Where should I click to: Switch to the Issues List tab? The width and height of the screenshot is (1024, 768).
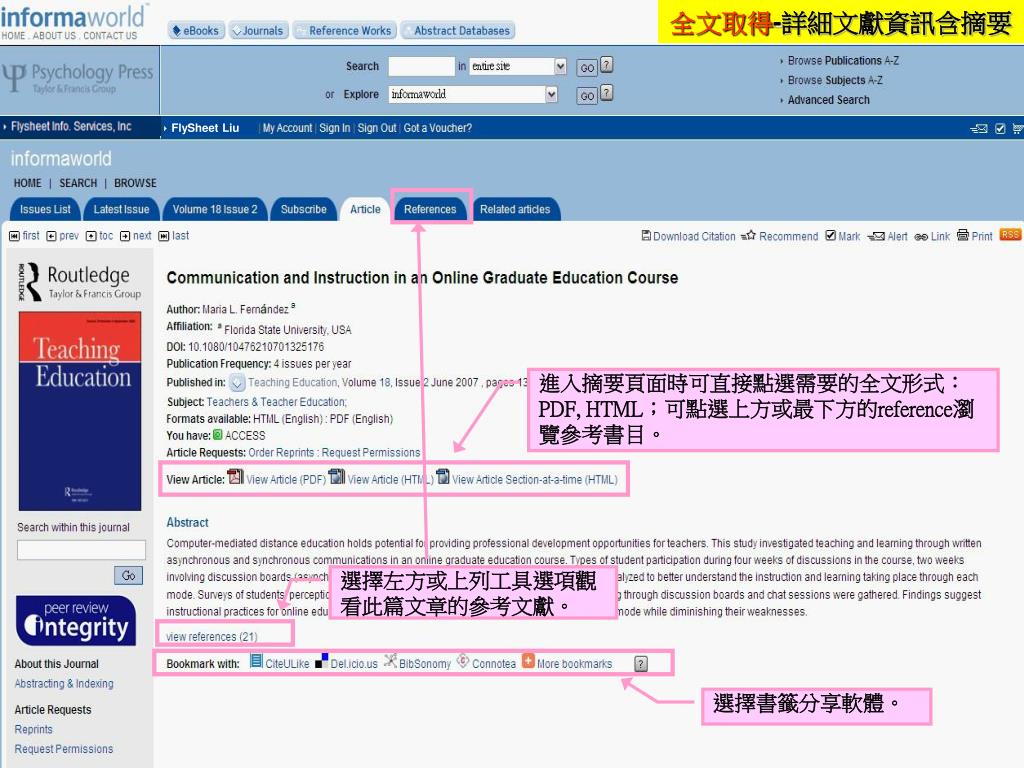point(45,209)
